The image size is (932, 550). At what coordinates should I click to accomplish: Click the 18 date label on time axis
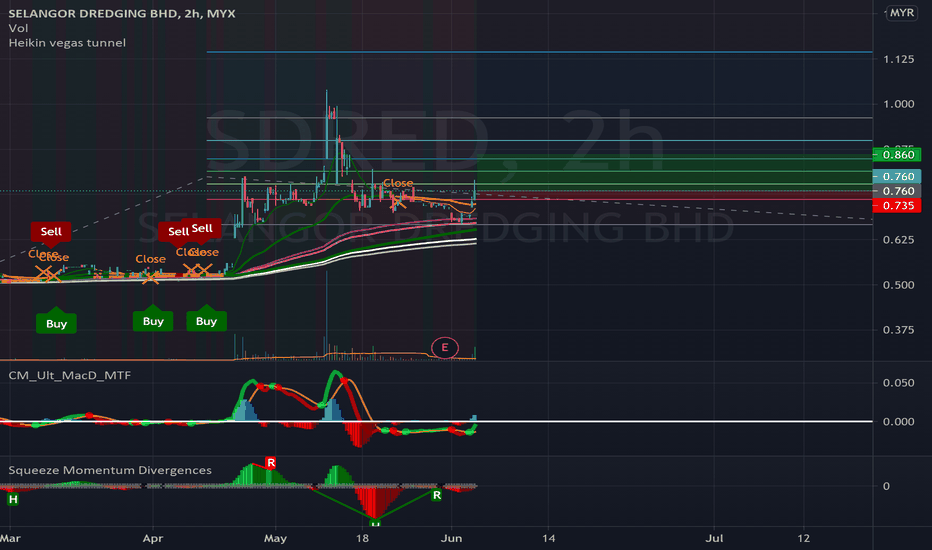point(362,538)
